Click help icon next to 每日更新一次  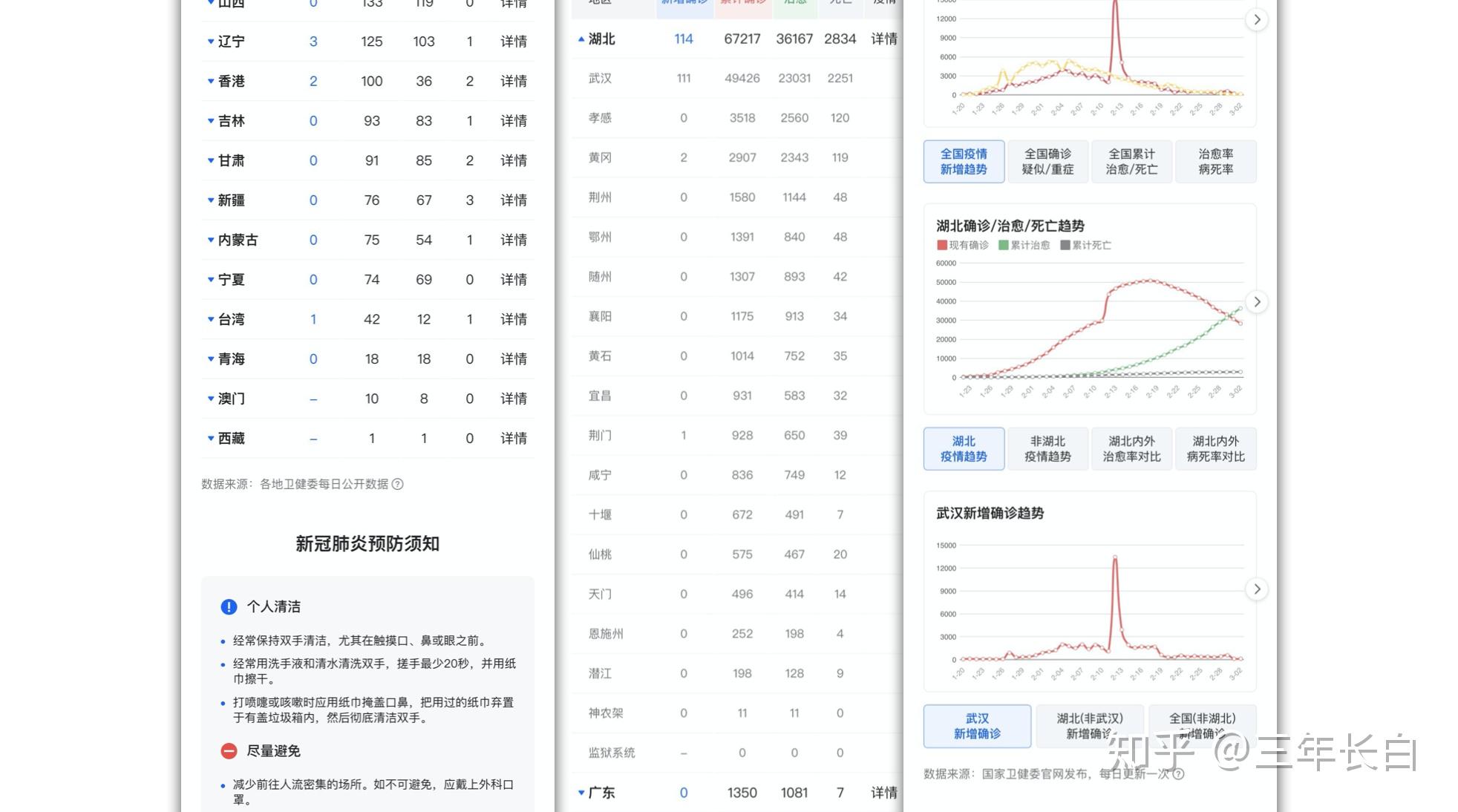point(1178,774)
